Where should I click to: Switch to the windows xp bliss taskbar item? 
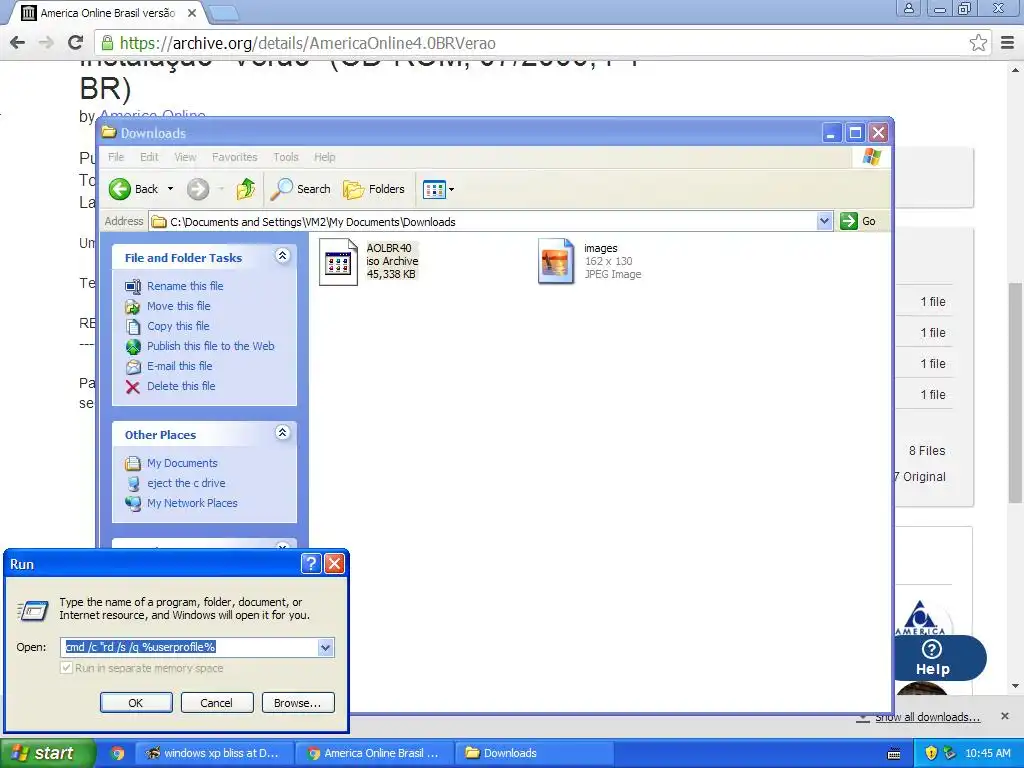click(213, 753)
